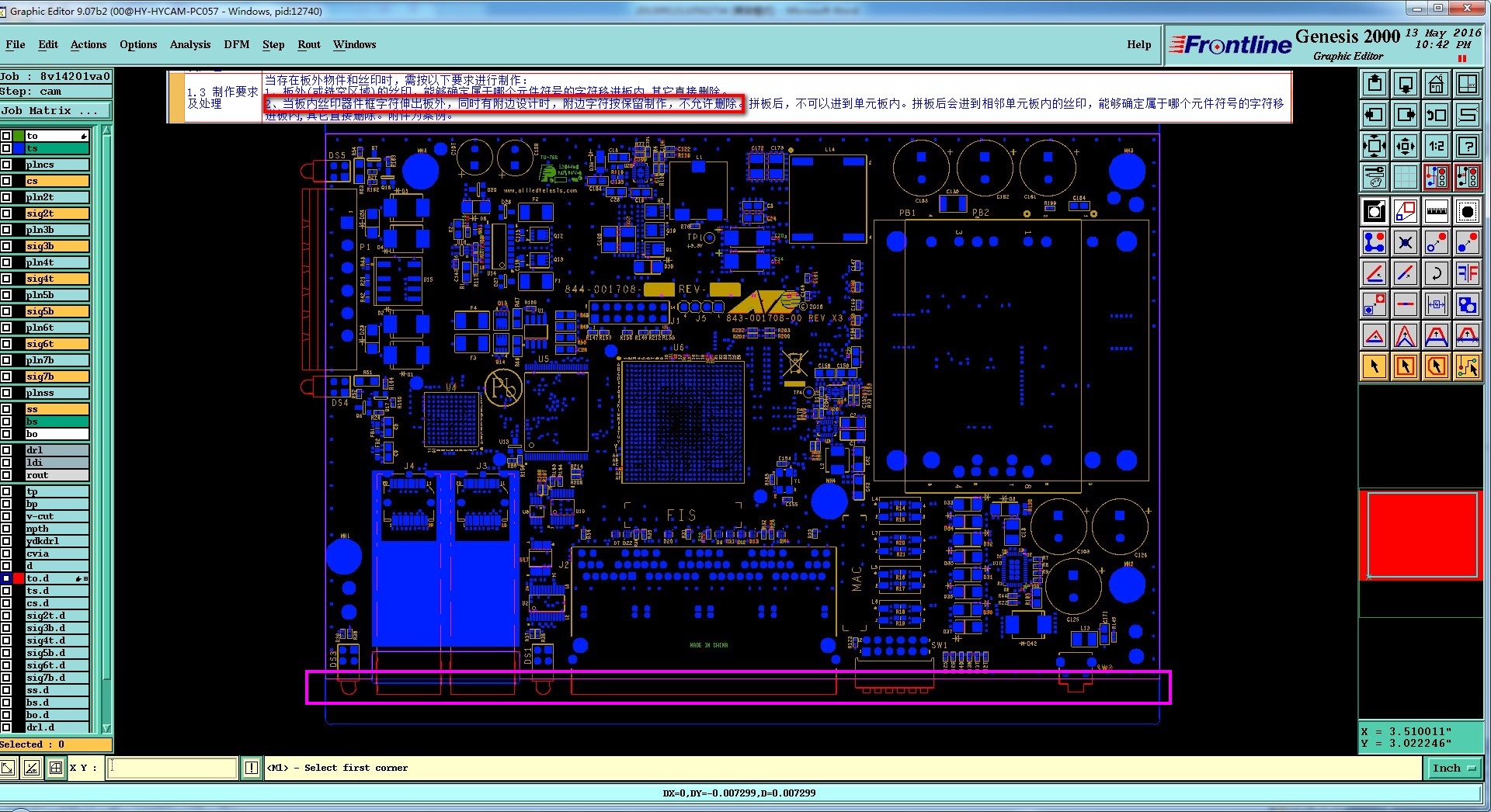Open the Rout menu
1491x812 pixels.
click(309, 44)
